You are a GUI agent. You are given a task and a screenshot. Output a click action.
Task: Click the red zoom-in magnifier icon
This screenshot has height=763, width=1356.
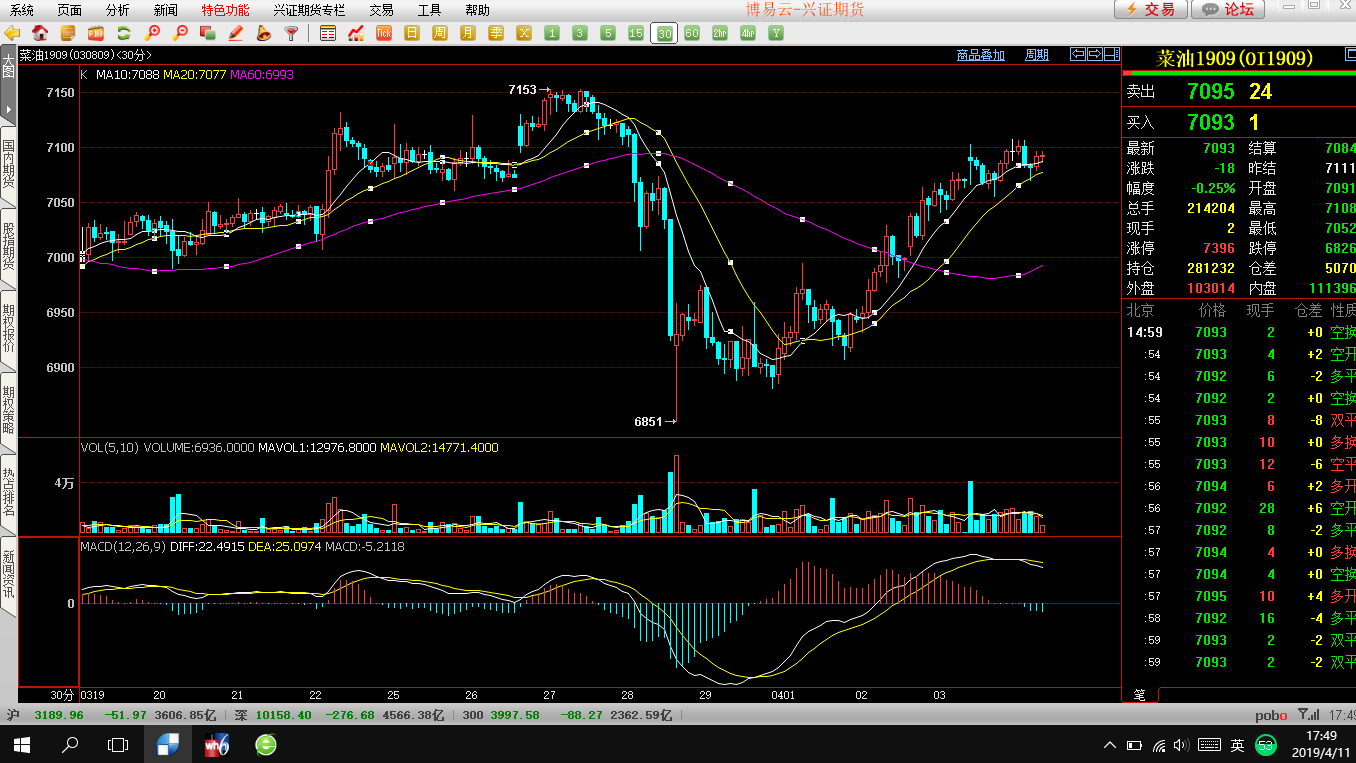[153, 33]
